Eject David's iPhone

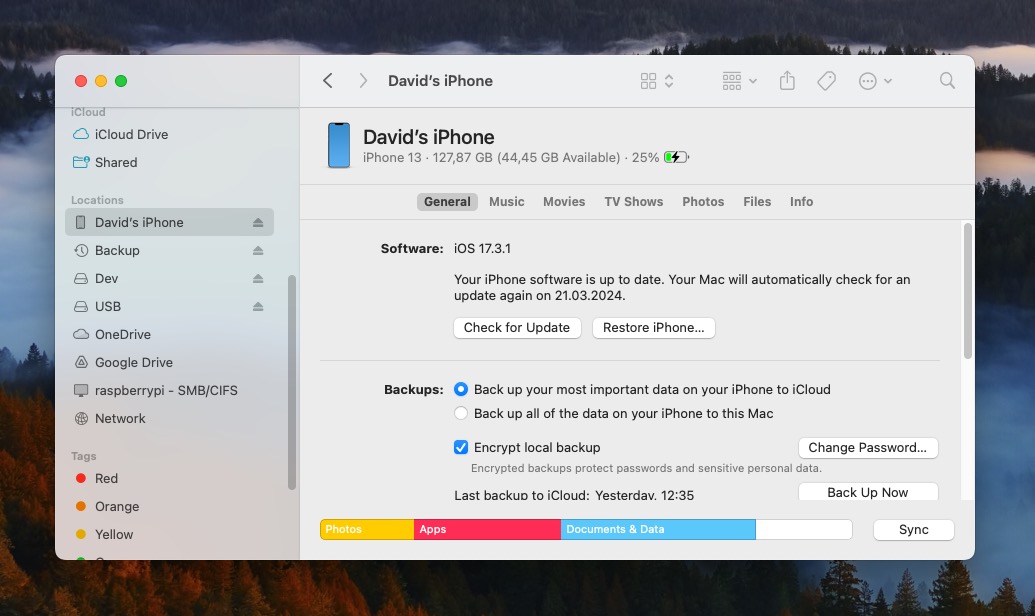[258, 222]
